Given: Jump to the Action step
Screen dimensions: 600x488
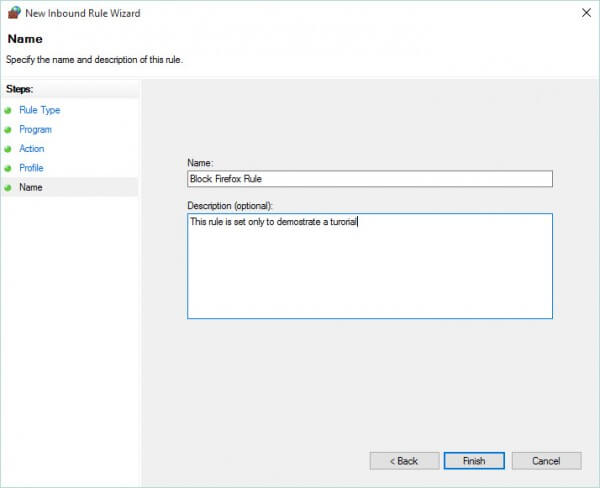Looking at the screenshot, I should [32, 149].
